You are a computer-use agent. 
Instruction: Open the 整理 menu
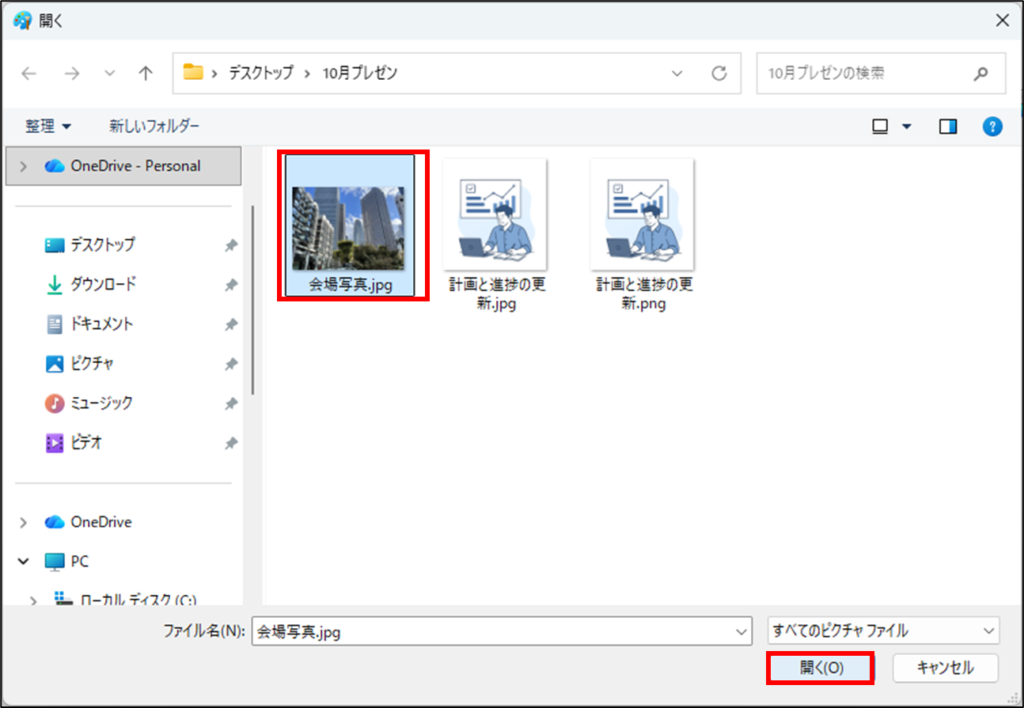point(48,126)
